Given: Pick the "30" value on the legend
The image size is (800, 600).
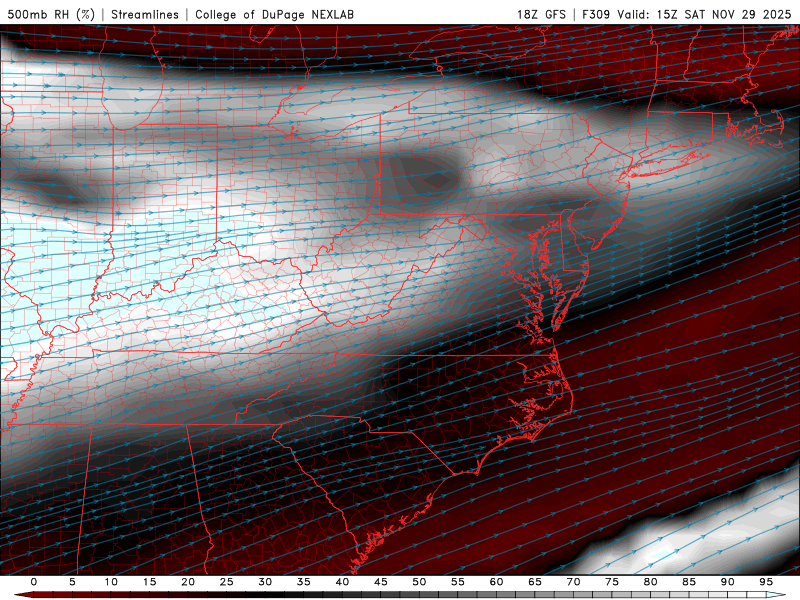Looking at the screenshot, I should tap(265, 582).
